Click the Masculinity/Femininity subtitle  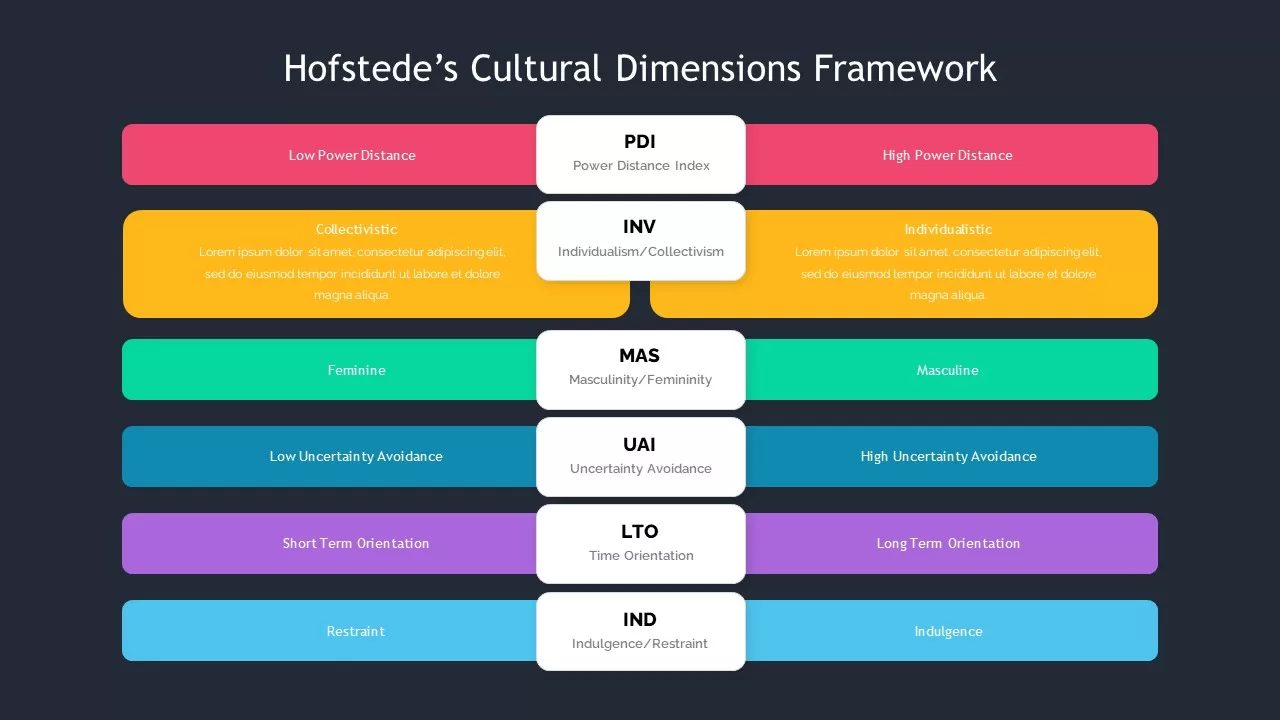pyautogui.click(x=641, y=380)
